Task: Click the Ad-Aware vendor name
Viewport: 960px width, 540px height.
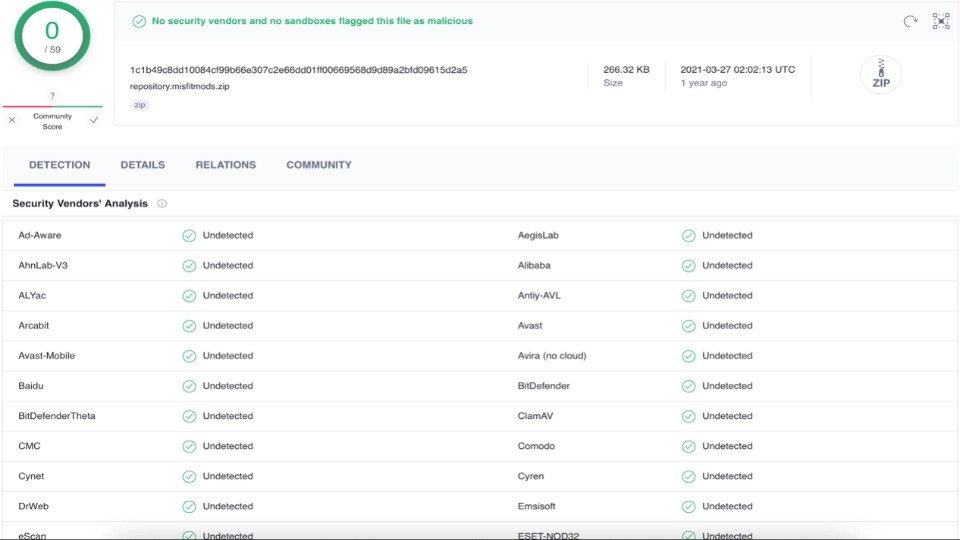Action: 40,235
